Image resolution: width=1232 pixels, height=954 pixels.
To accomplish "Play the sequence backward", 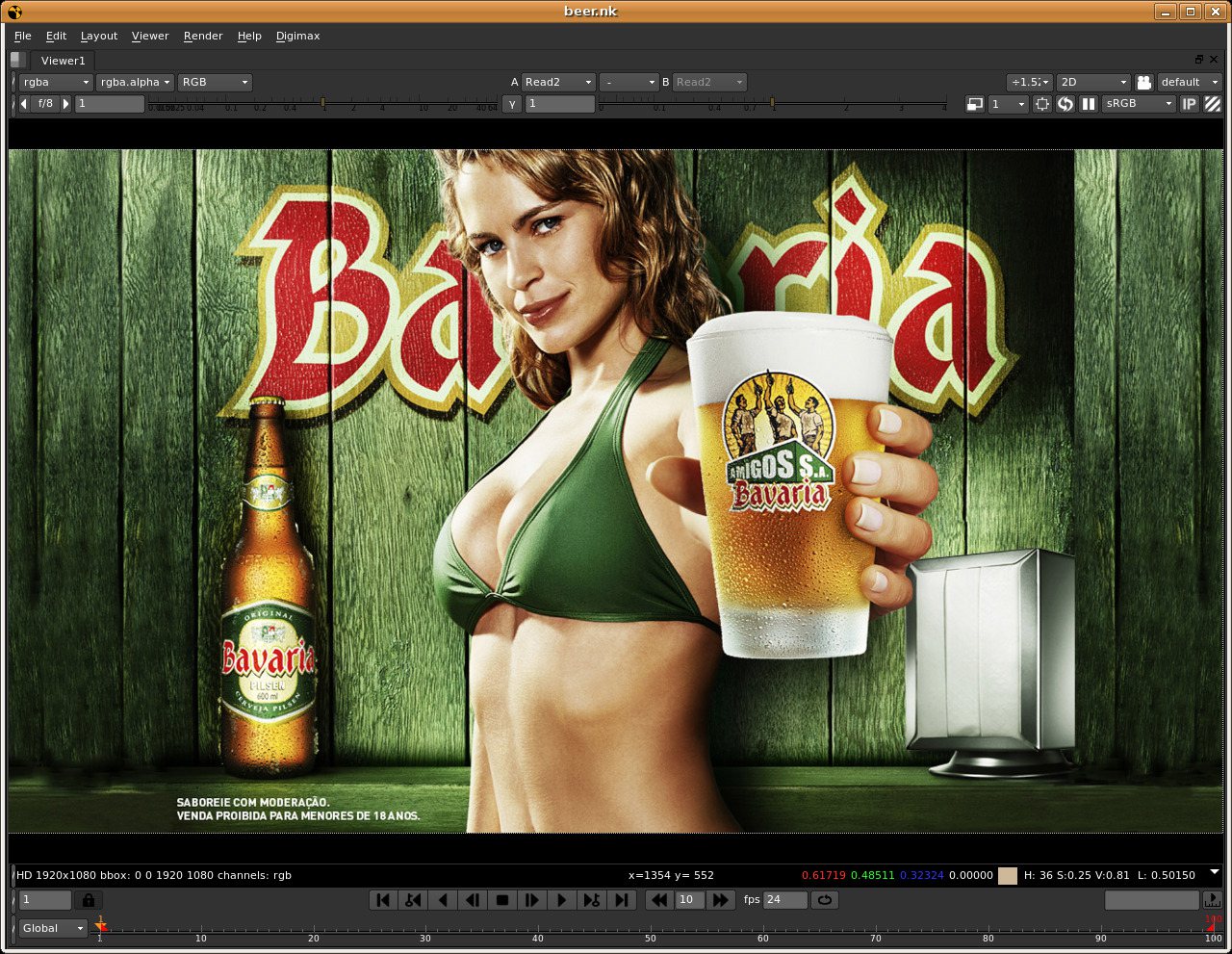I will (443, 900).
